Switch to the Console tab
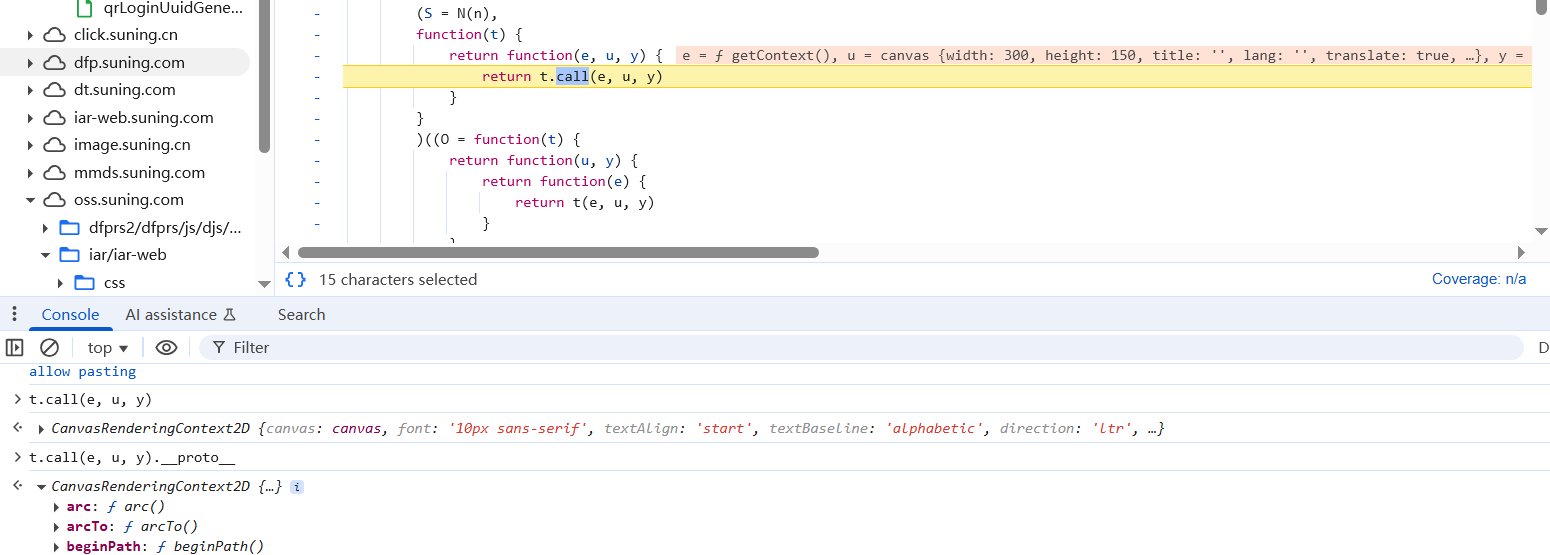 (70, 314)
